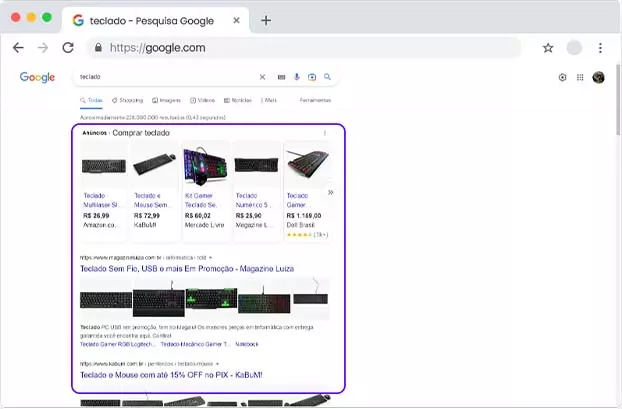The height and width of the screenshot is (409, 622).
Task: Open a new tab with the plus button
Action: pyautogui.click(x=266, y=20)
